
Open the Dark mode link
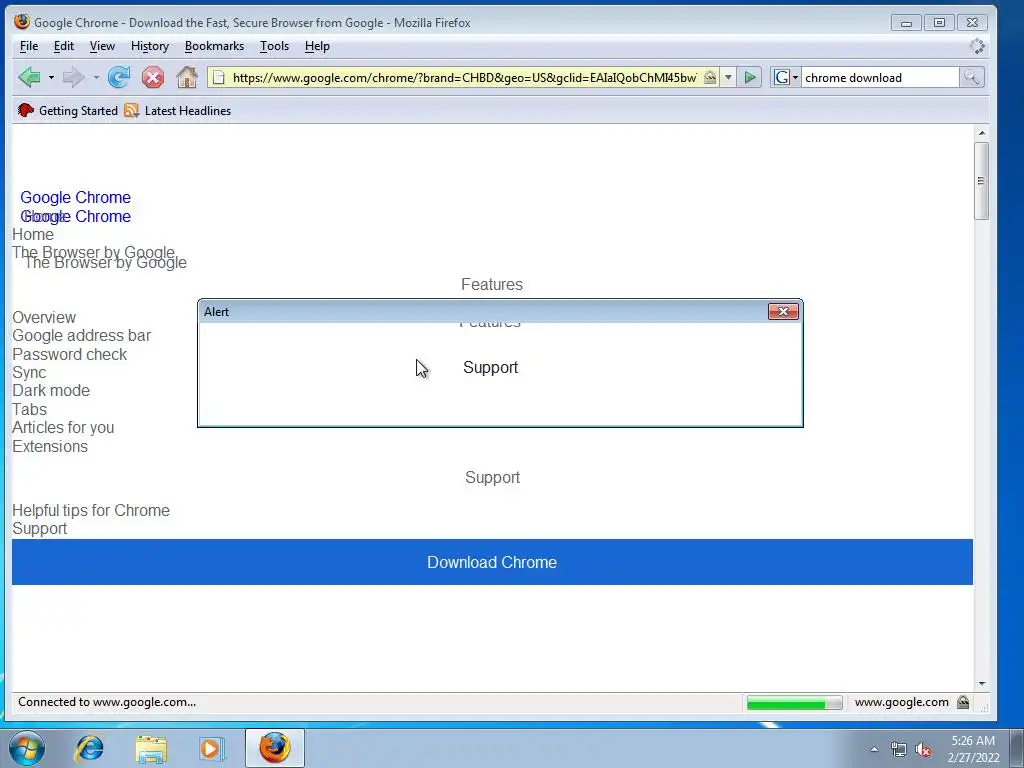51,391
